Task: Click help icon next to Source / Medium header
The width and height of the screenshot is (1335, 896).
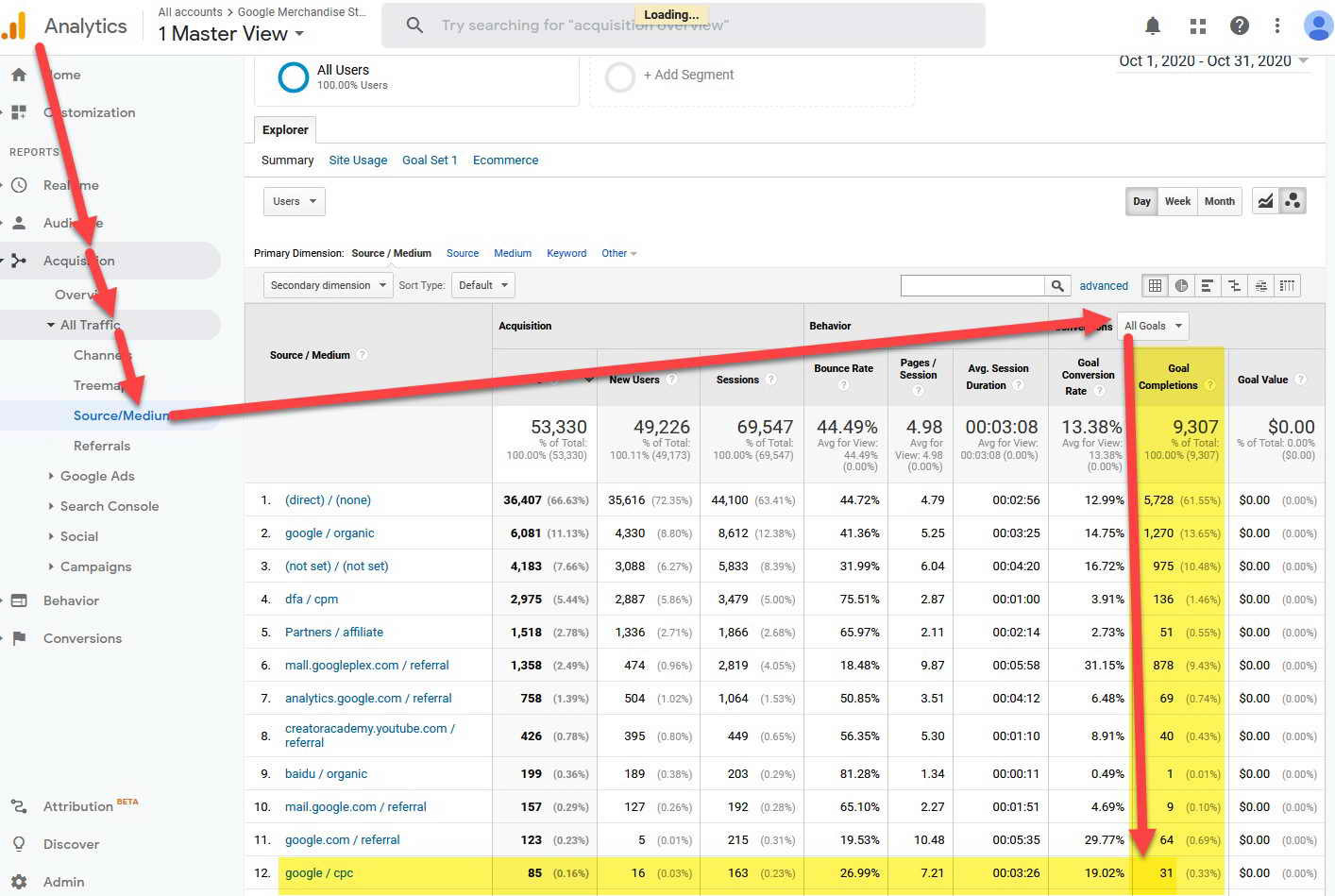Action: (362, 355)
